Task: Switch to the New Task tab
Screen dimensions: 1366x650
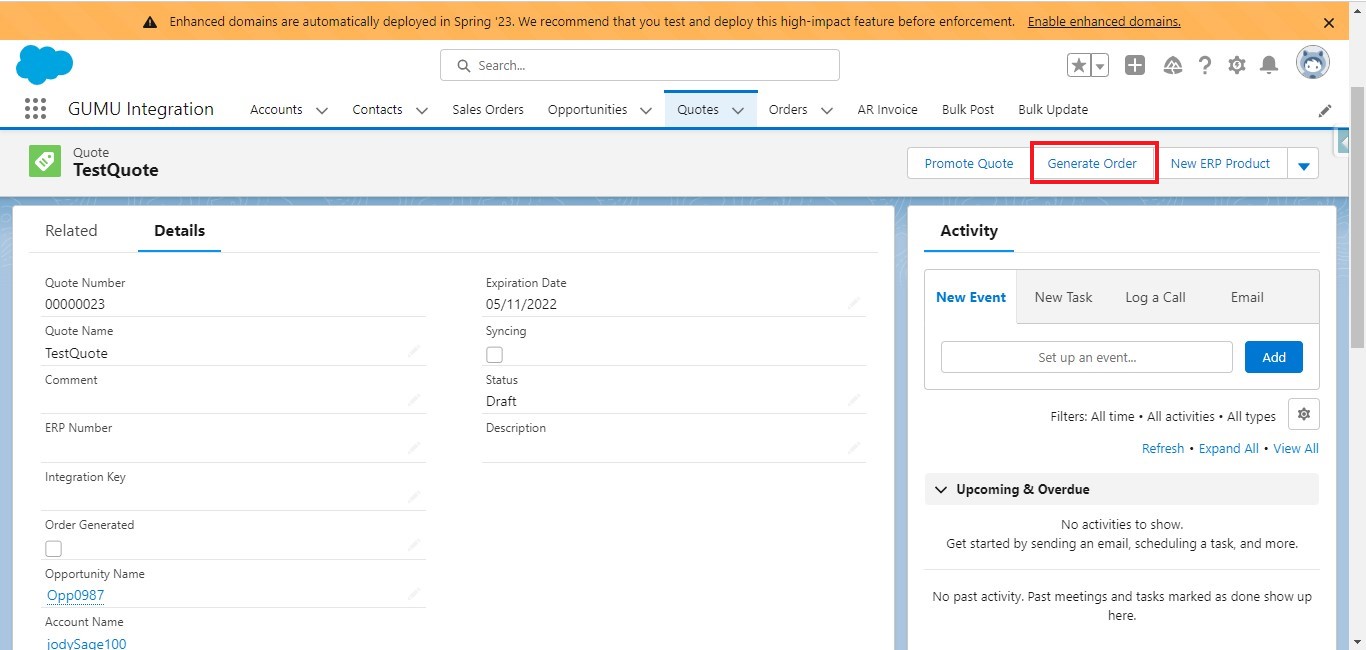Action: pos(1063,297)
